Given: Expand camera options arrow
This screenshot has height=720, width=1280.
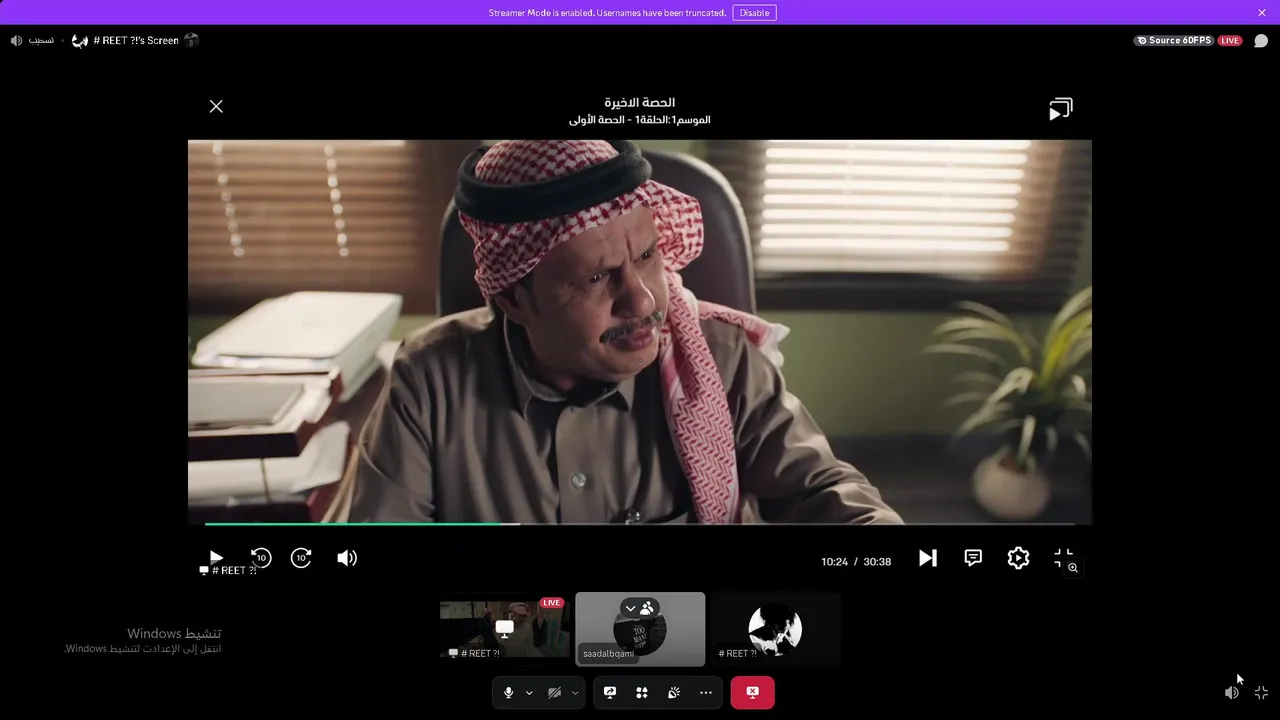Looking at the screenshot, I should pos(575,692).
